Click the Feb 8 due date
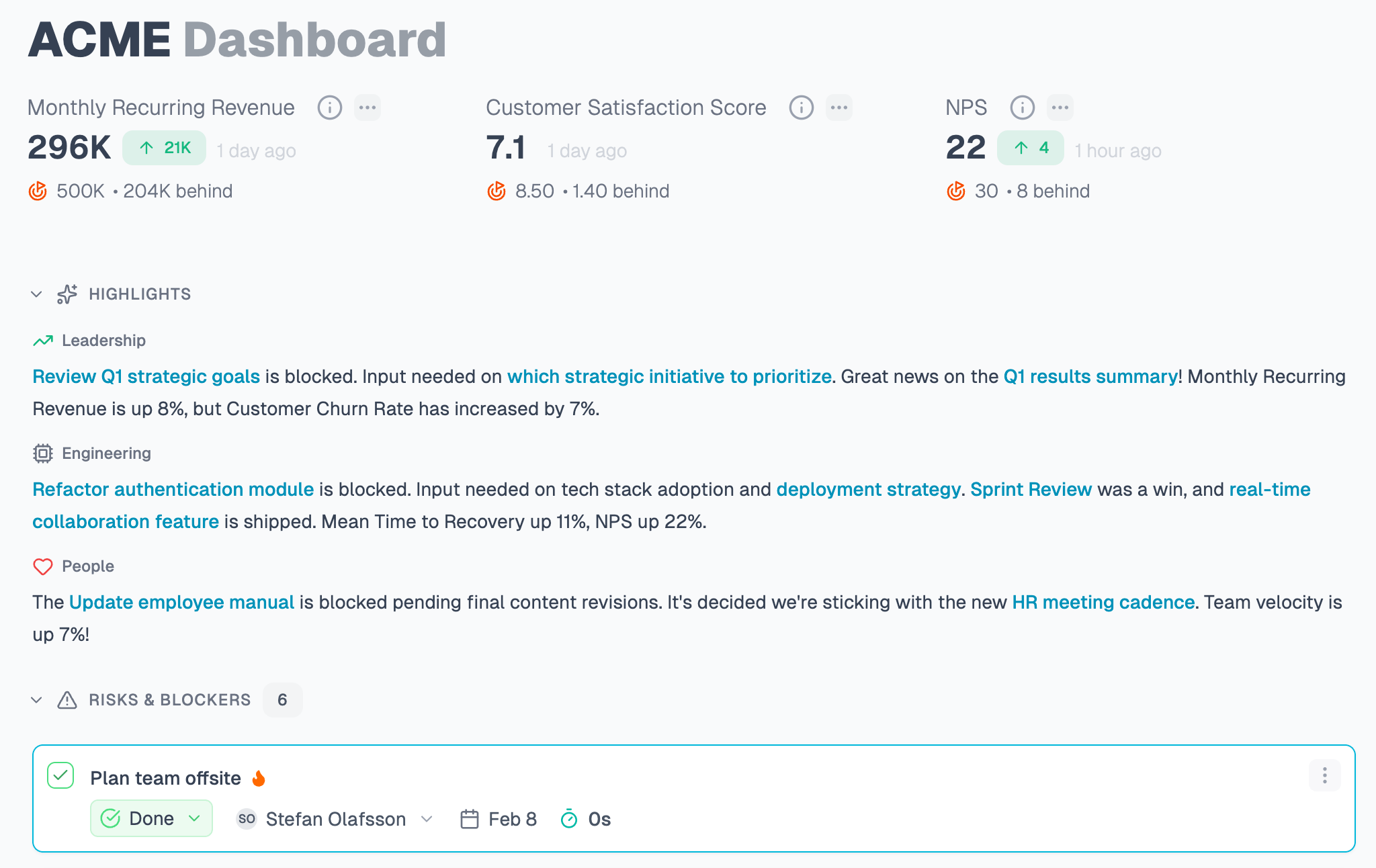 pyautogui.click(x=499, y=819)
